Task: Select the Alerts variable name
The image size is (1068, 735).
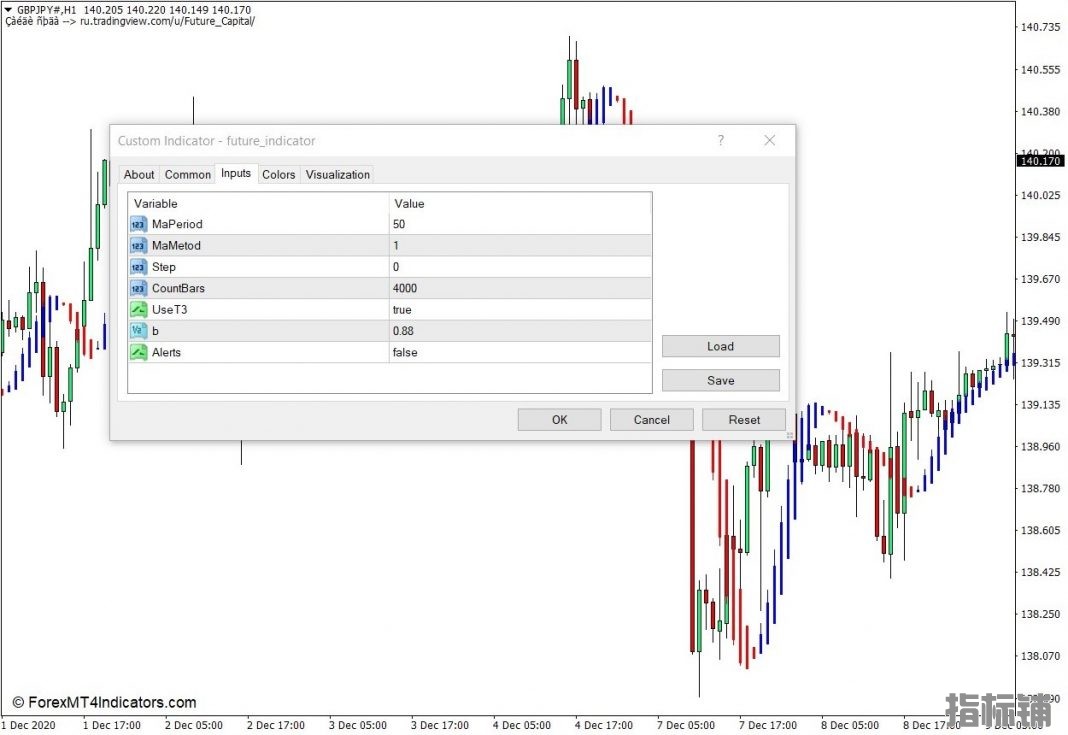Action: pos(166,352)
